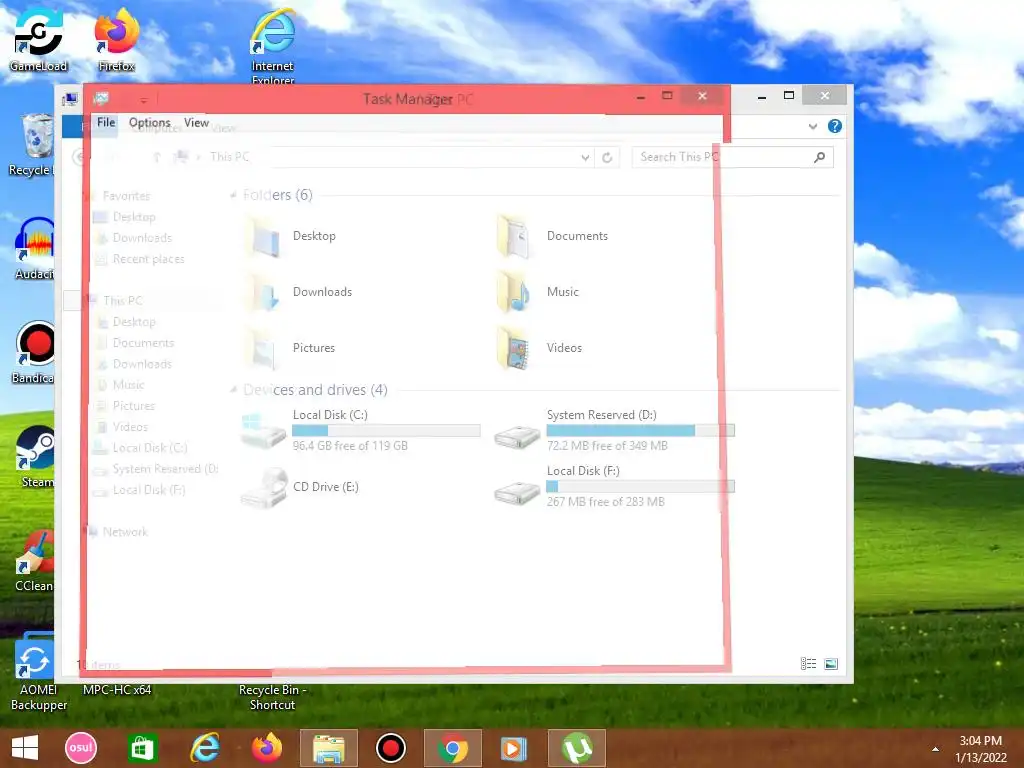Click the Windows Start button
The image size is (1024, 768).
point(25,748)
